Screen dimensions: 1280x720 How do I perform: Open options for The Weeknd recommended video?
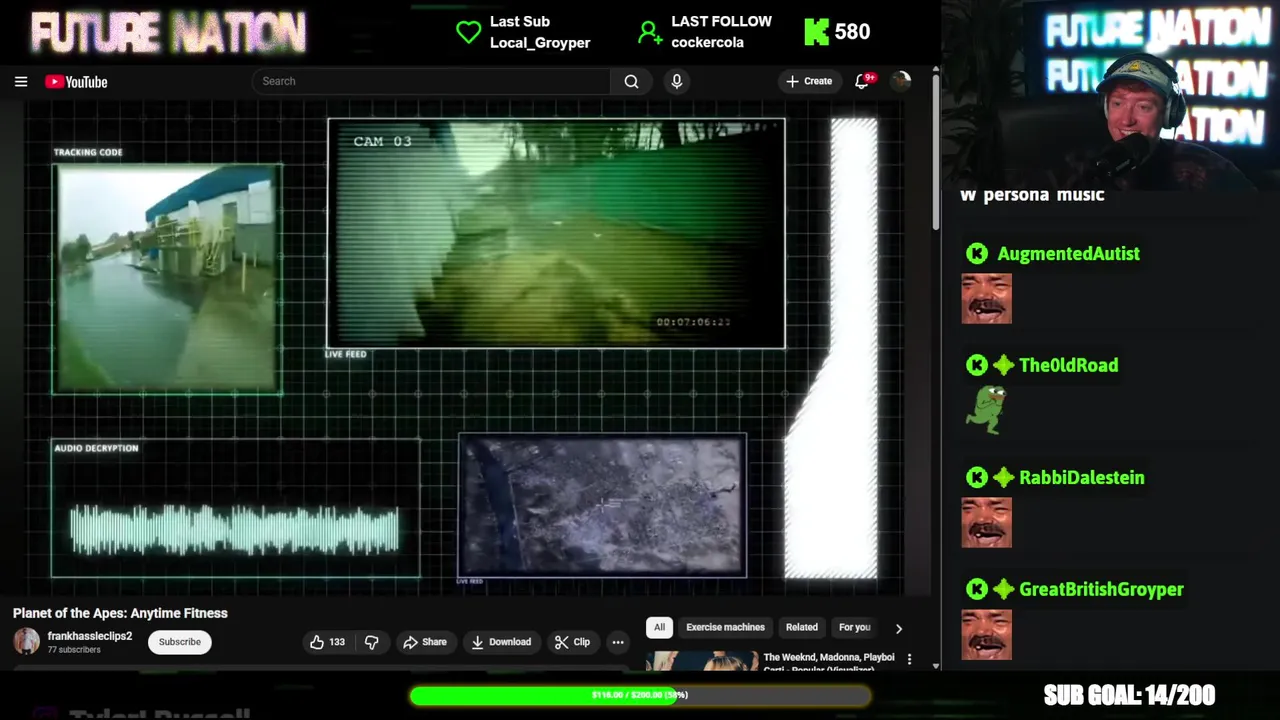tap(909, 659)
